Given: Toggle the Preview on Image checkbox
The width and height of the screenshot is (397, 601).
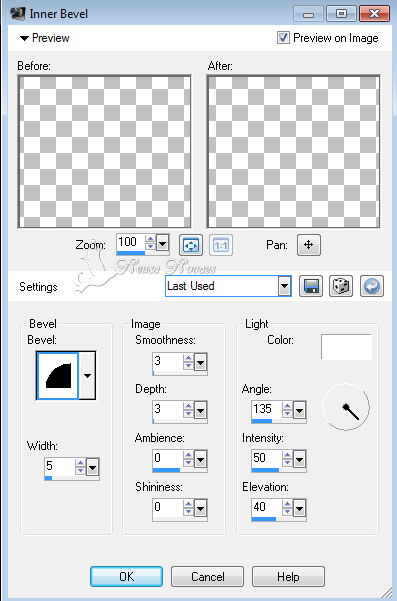Looking at the screenshot, I should [283, 38].
